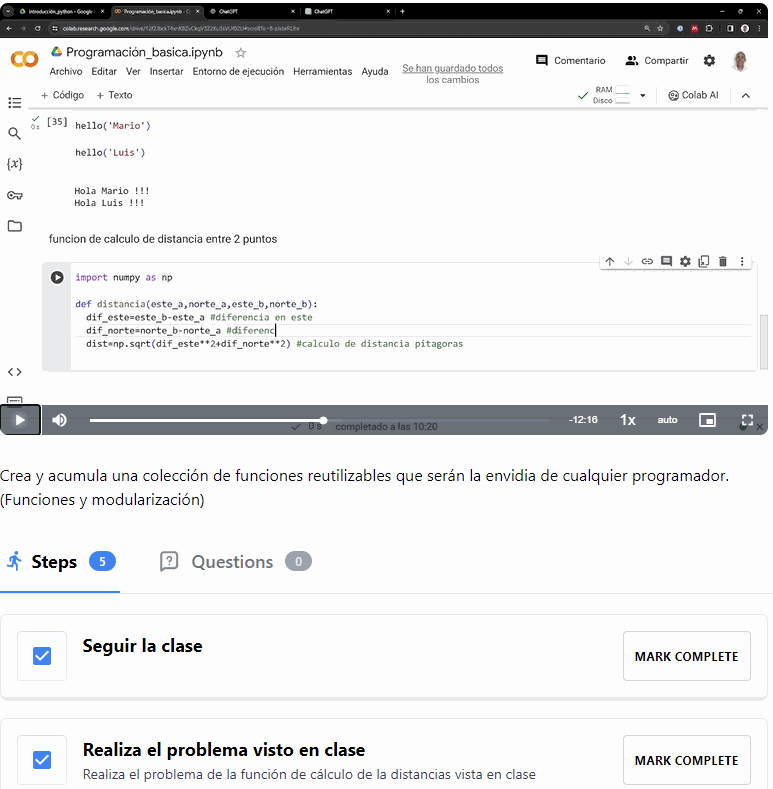Open Colab settings gear in header

tap(709, 60)
